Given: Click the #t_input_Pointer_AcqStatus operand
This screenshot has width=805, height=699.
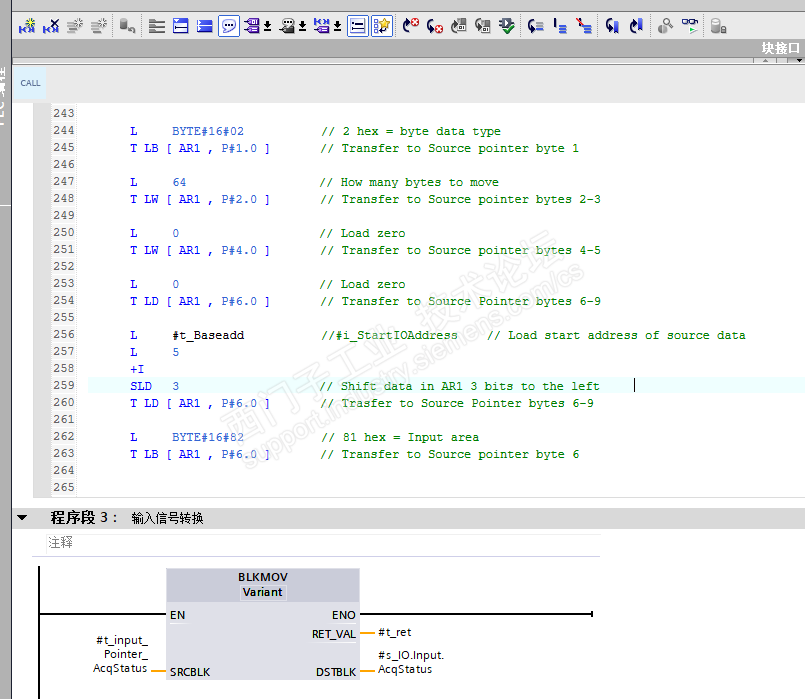Looking at the screenshot, I should click(x=121, y=654).
